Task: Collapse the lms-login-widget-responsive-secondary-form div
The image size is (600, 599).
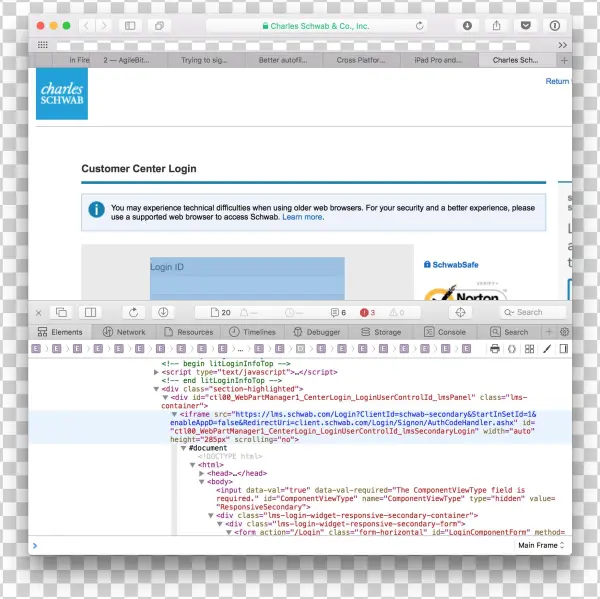Action: 220,524
